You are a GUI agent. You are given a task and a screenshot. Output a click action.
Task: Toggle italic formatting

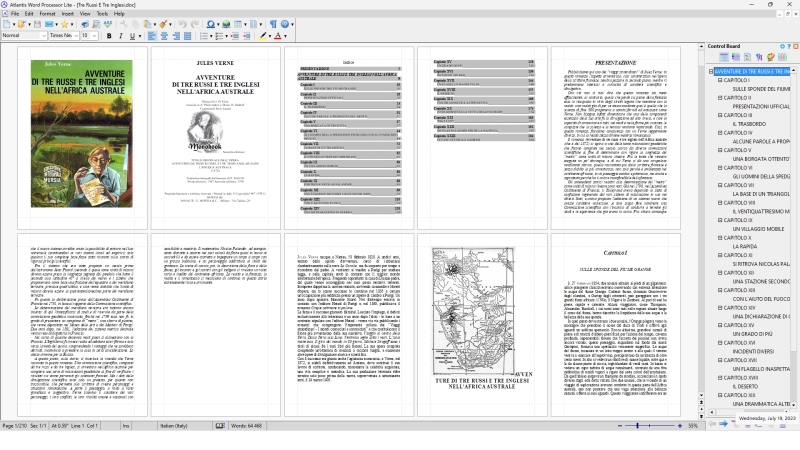(120, 36)
